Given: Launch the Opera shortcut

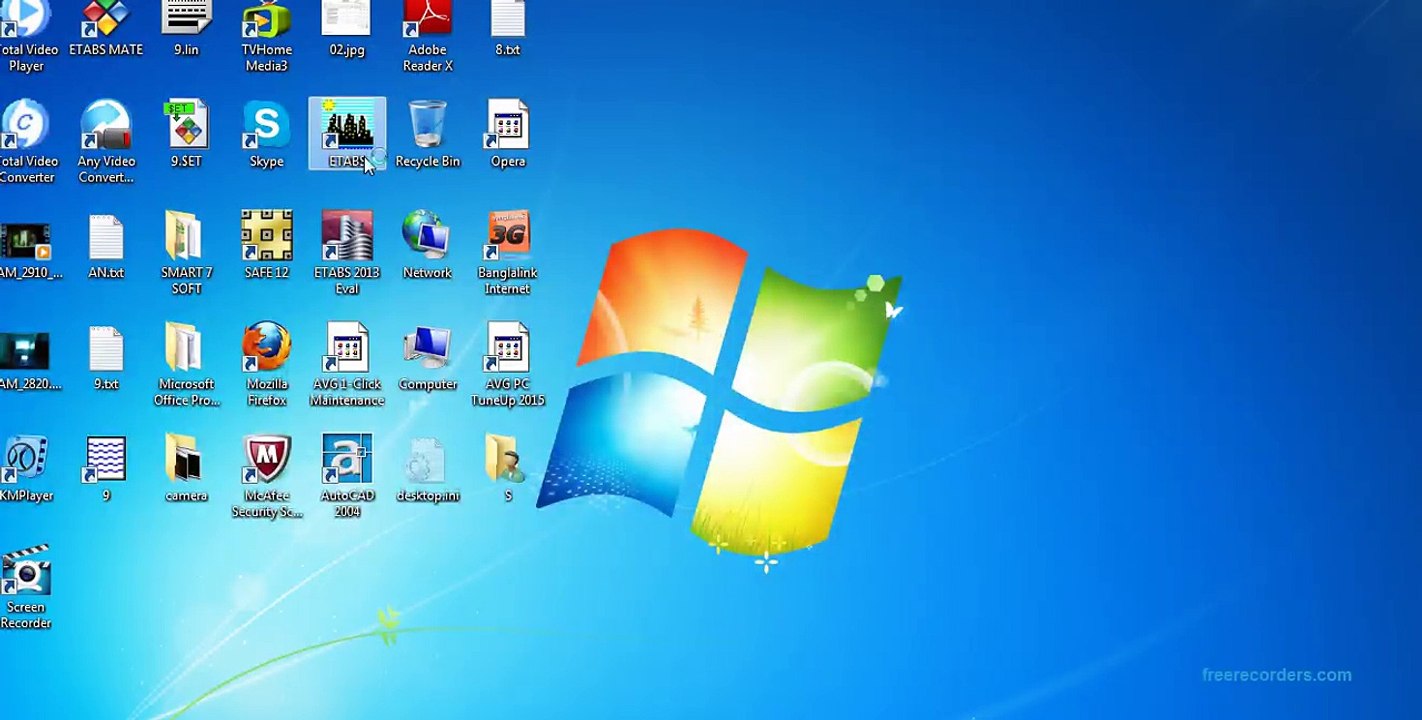Looking at the screenshot, I should coord(508,133).
